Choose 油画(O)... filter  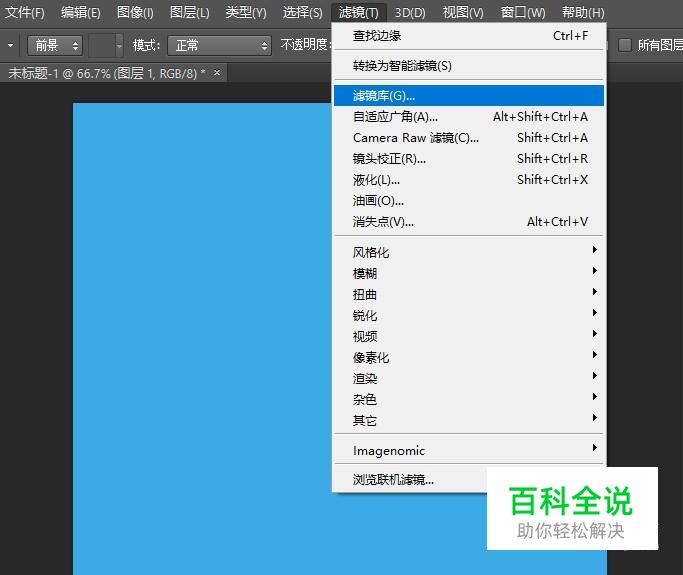point(469,200)
